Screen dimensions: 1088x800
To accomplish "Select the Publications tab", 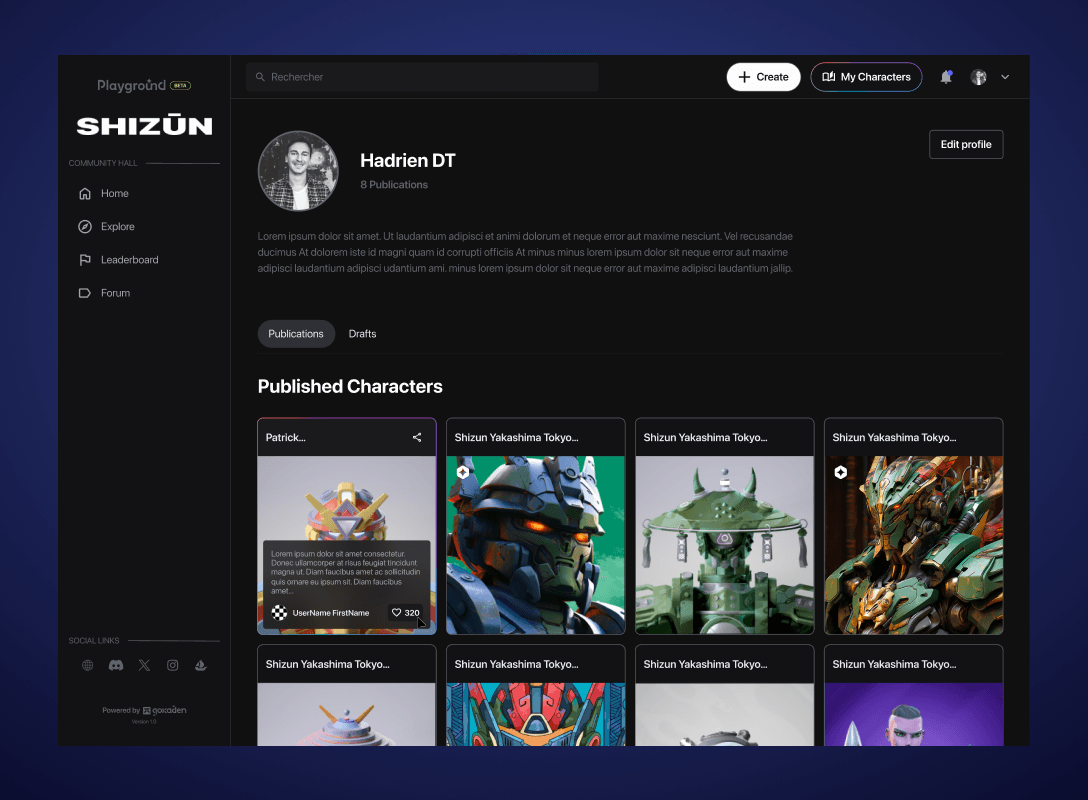I will (296, 334).
